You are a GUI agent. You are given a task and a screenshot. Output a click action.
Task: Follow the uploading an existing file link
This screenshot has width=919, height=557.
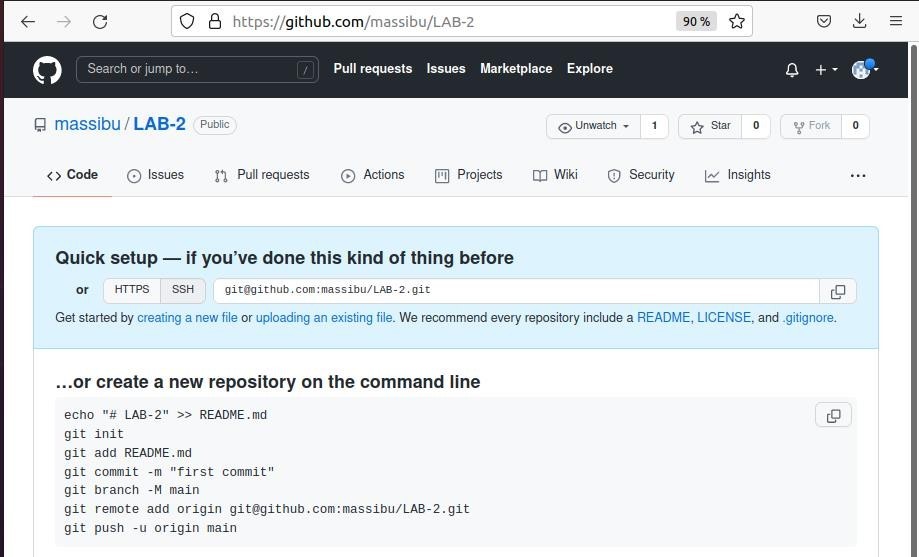click(324, 318)
